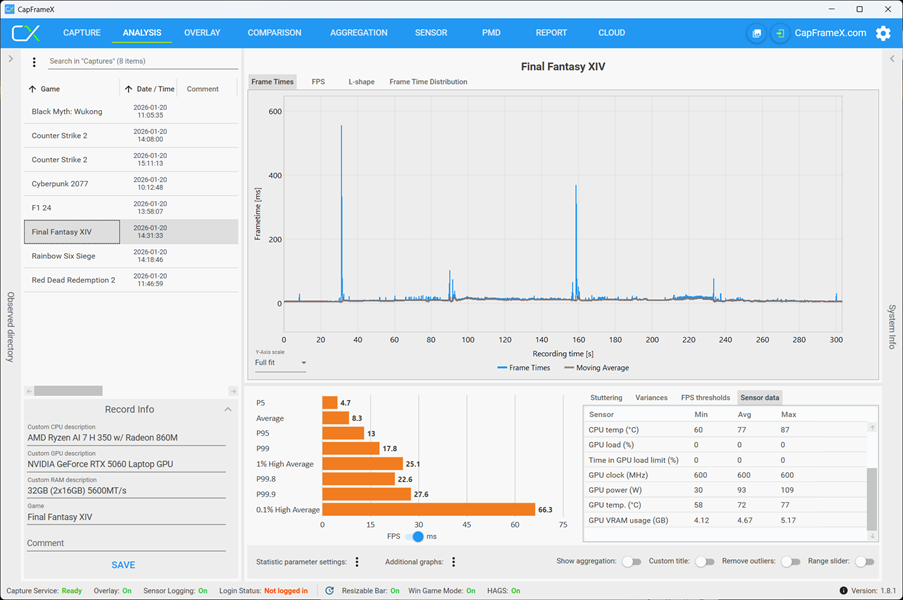The width and height of the screenshot is (903, 600).
Task: Click the refresh icon beside Resizable Bar
Action: (329, 591)
